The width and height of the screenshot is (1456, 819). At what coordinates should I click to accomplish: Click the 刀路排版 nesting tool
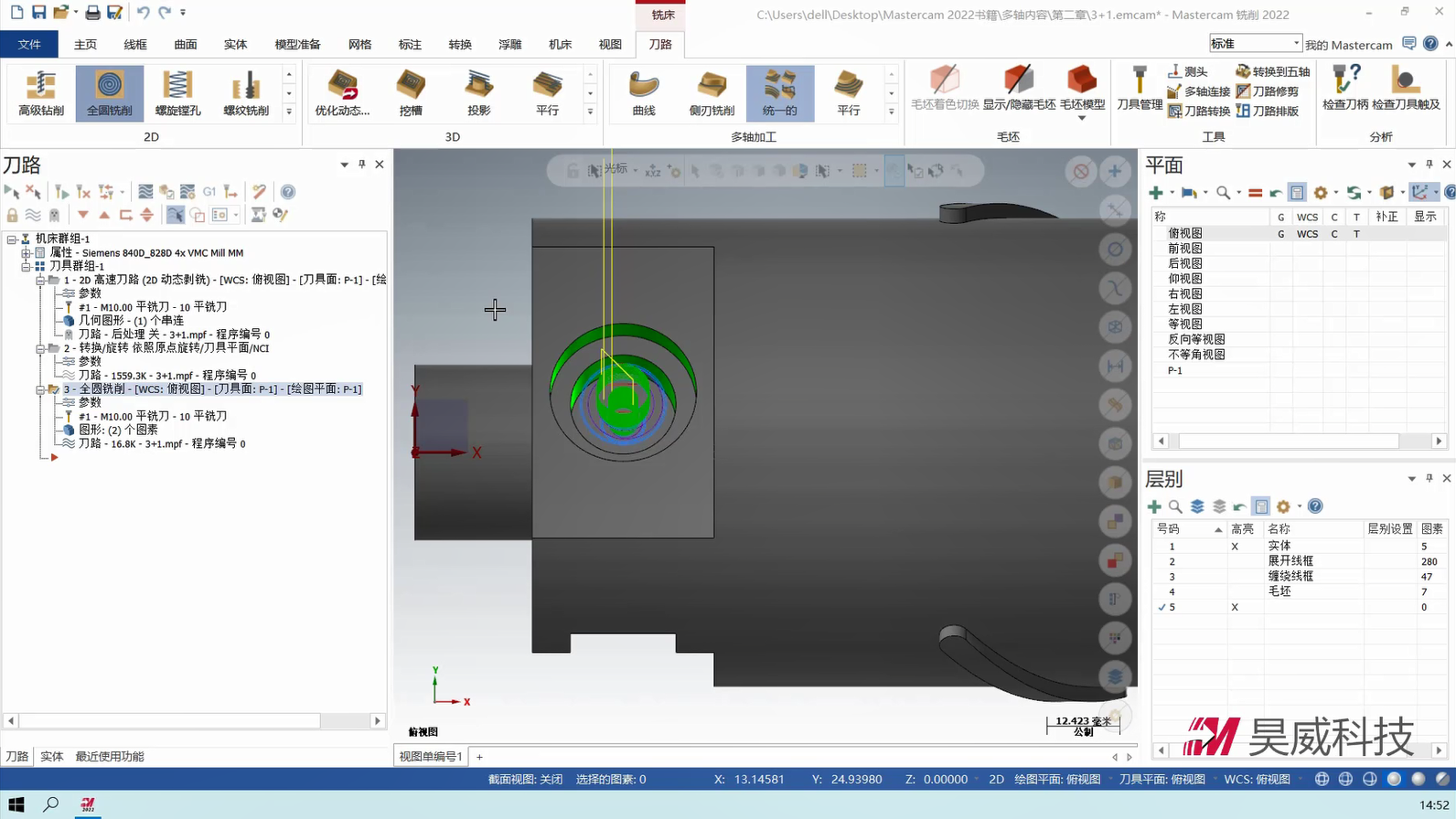tap(1267, 112)
